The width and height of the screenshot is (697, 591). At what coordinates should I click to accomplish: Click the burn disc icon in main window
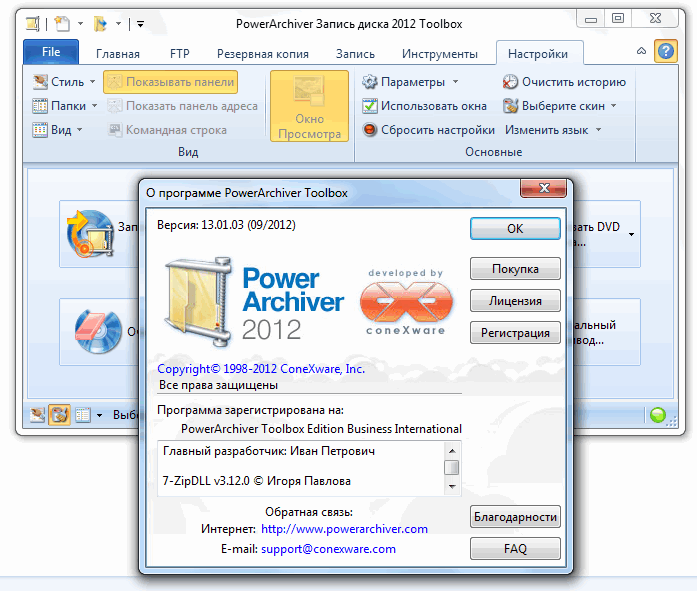point(91,234)
